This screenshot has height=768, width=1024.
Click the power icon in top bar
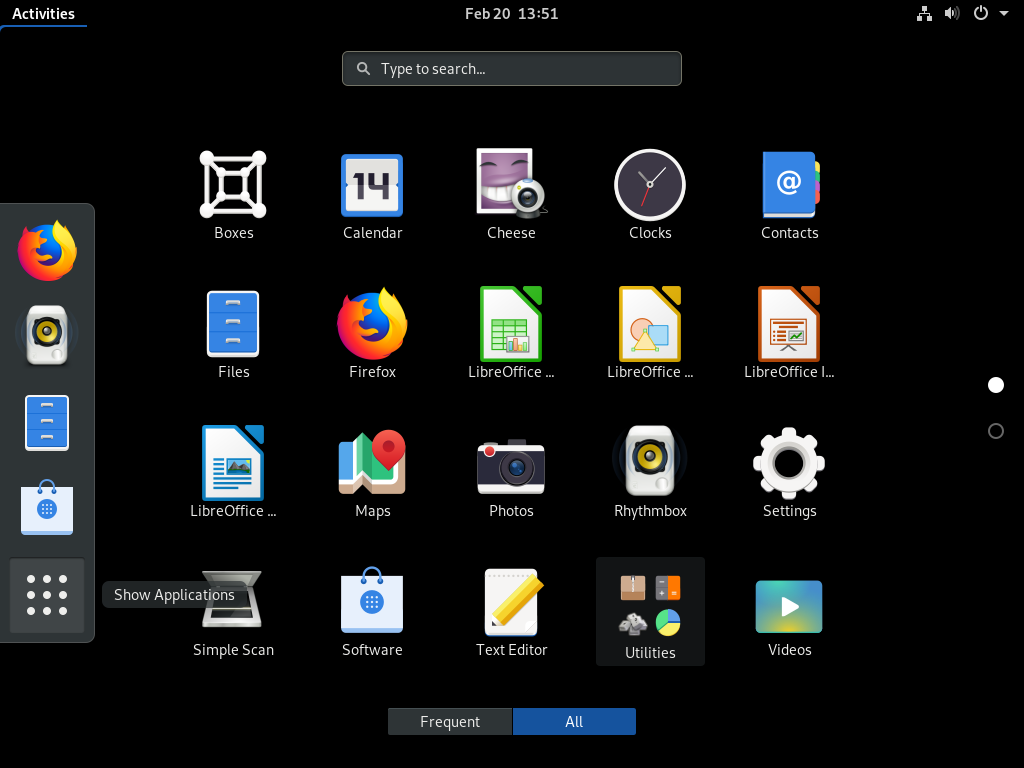click(x=980, y=13)
